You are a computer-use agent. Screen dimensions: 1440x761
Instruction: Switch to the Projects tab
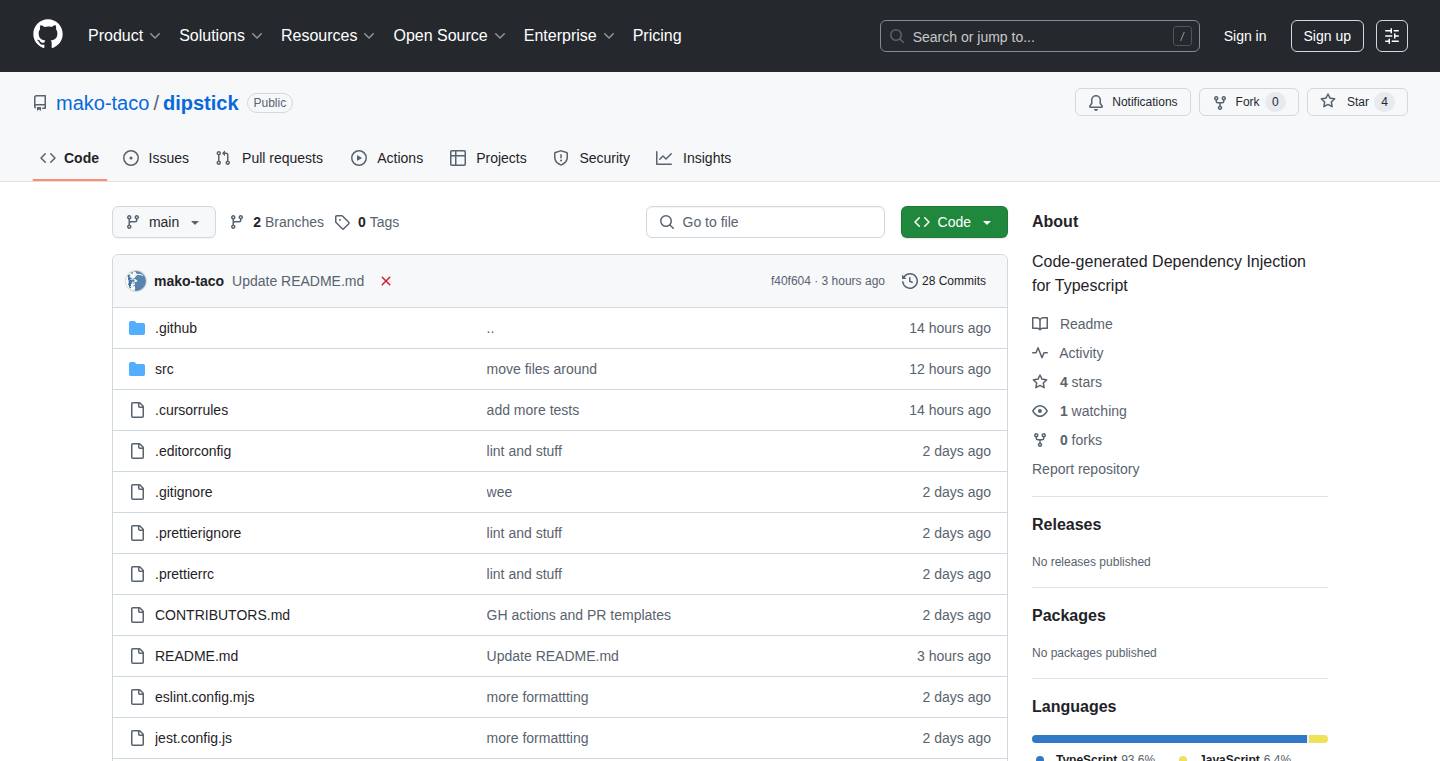tap(488, 158)
